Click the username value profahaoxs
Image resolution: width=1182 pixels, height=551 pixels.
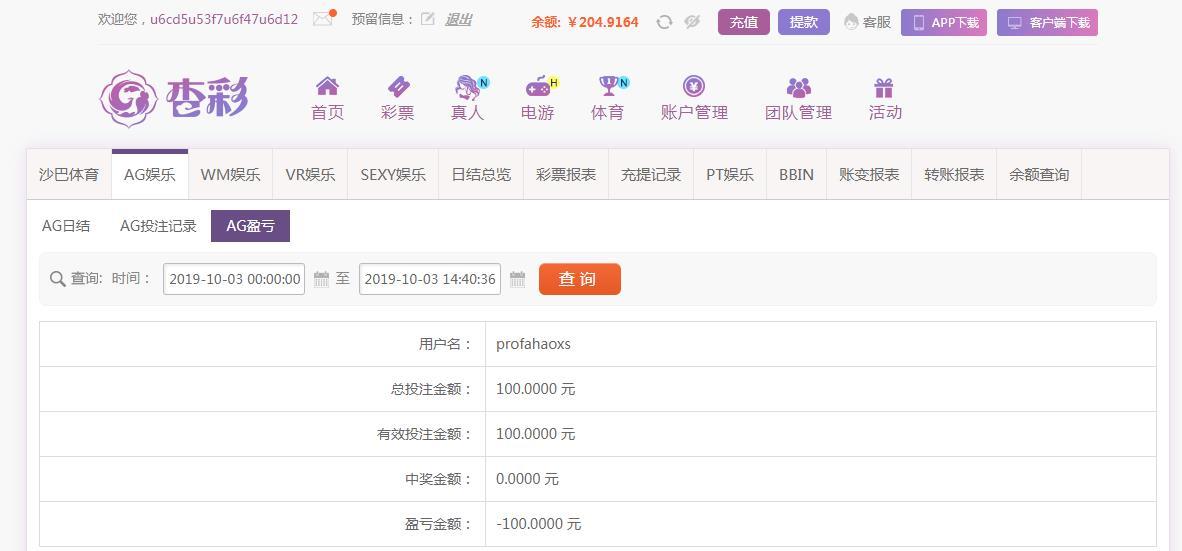click(x=534, y=344)
